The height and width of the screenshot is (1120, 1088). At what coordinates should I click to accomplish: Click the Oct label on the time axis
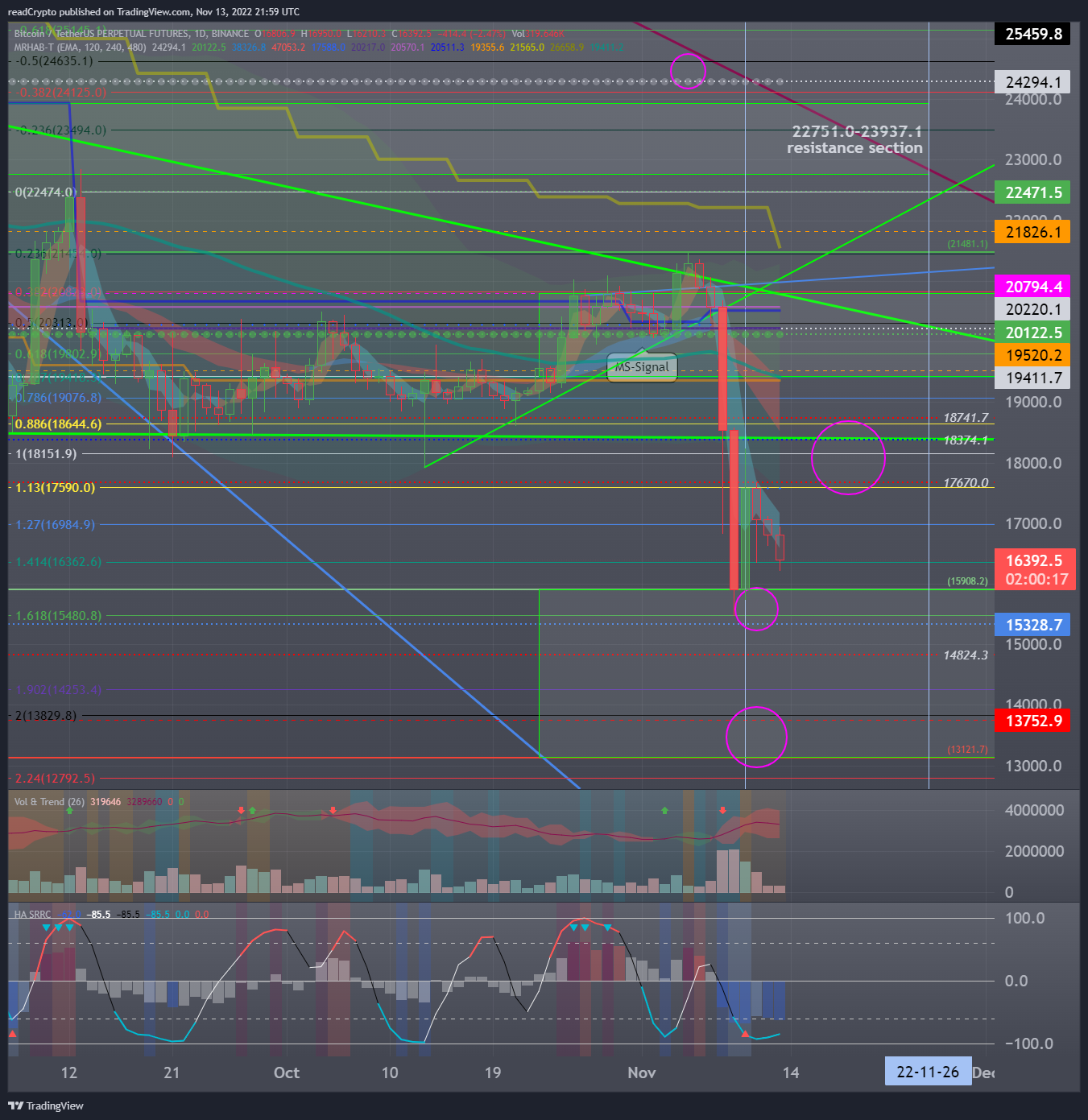coord(287,1072)
